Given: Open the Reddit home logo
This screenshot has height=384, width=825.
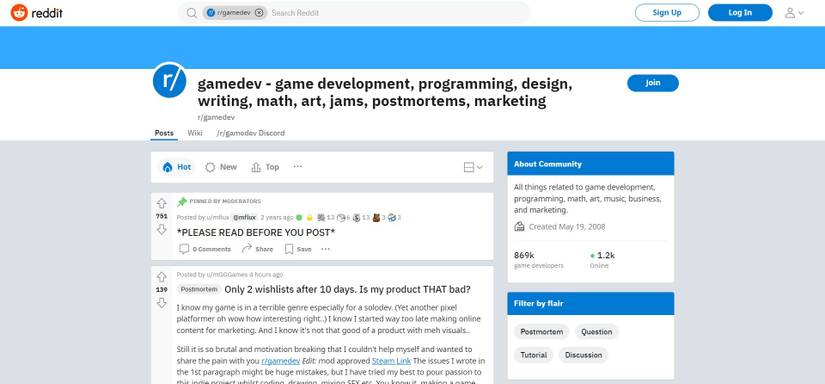Looking at the screenshot, I should pos(36,13).
